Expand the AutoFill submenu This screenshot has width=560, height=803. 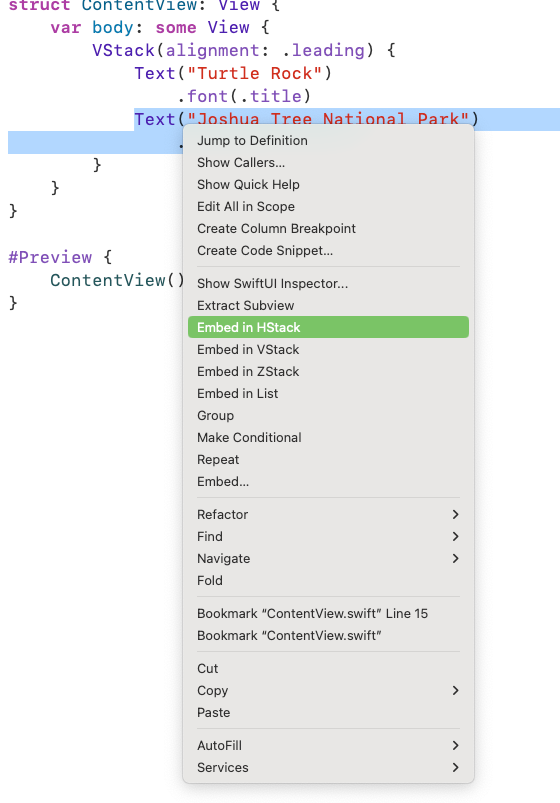tap(328, 745)
